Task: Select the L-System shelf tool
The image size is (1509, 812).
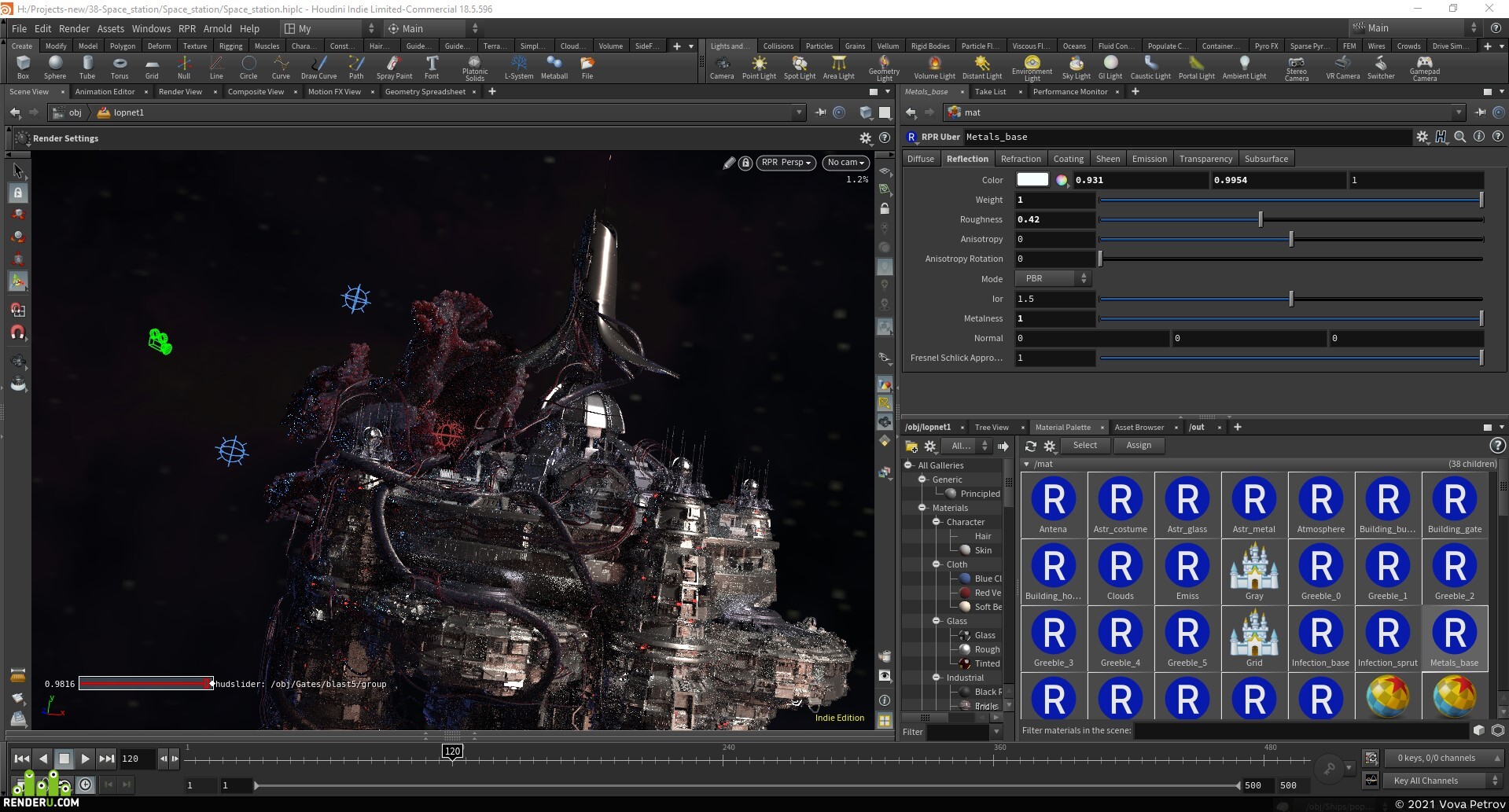Action: [x=519, y=67]
